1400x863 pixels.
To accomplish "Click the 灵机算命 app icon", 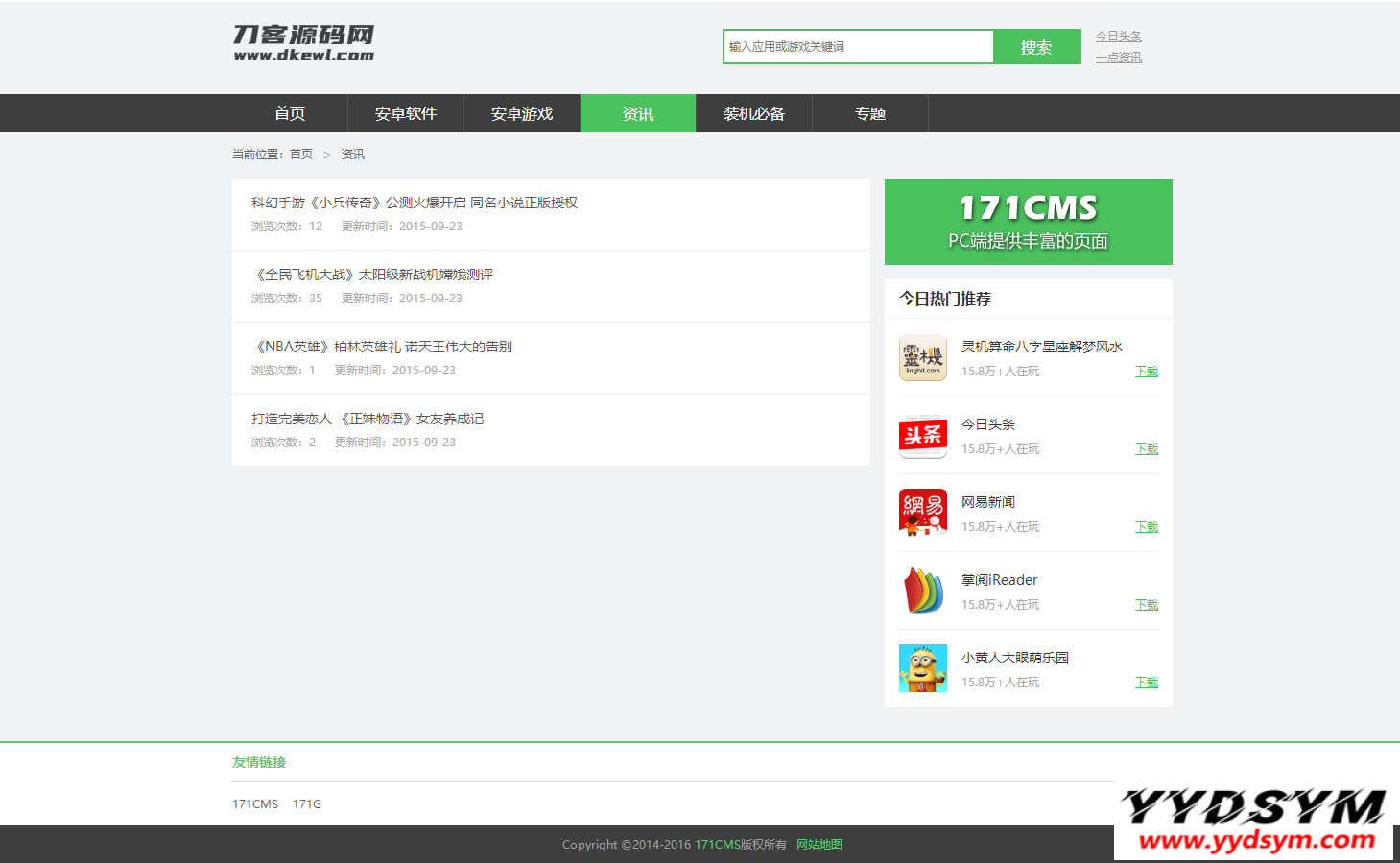I will click(922, 358).
